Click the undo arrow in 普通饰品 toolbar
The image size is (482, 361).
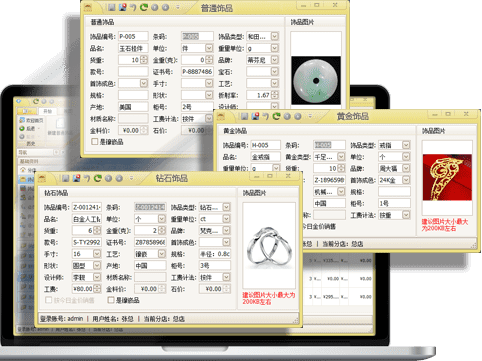coord(133,7)
